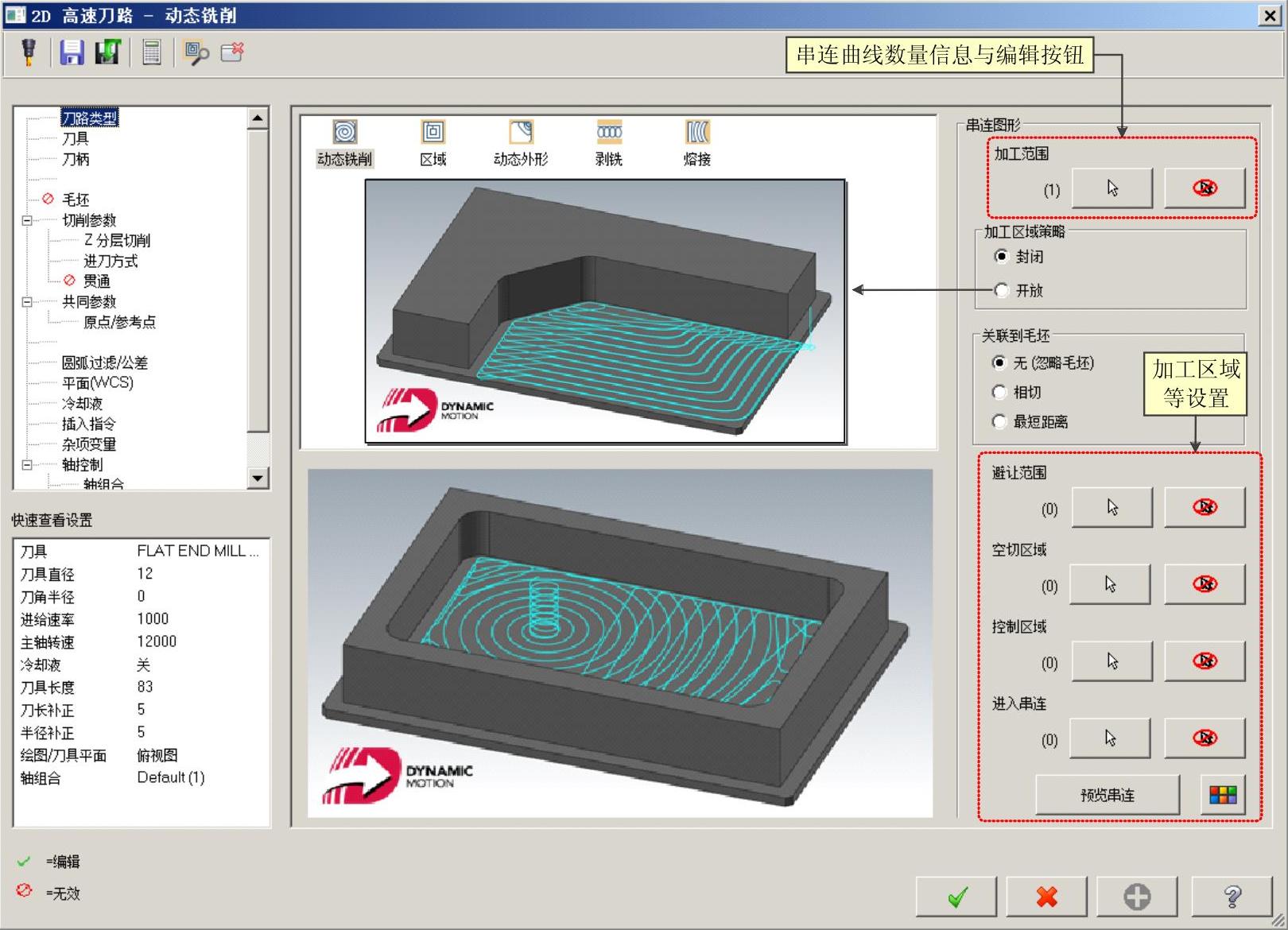The width and height of the screenshot is (1288, 930).
Task: Open the calculator icon in toolbar
Action: pyautogui.click(x=151, y=52)
